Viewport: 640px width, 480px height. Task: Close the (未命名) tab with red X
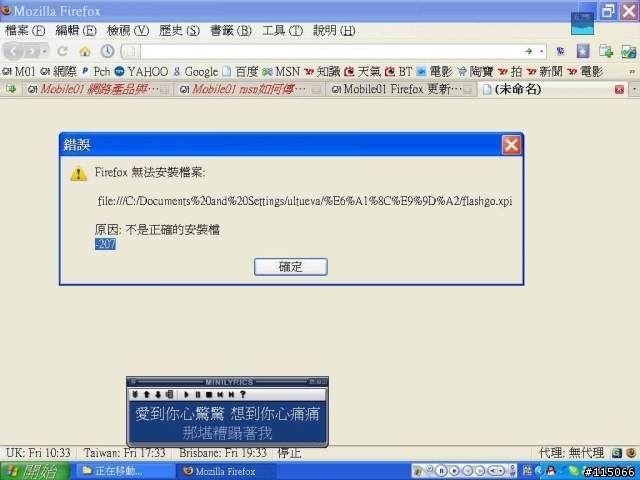click(x=619, y=89)
